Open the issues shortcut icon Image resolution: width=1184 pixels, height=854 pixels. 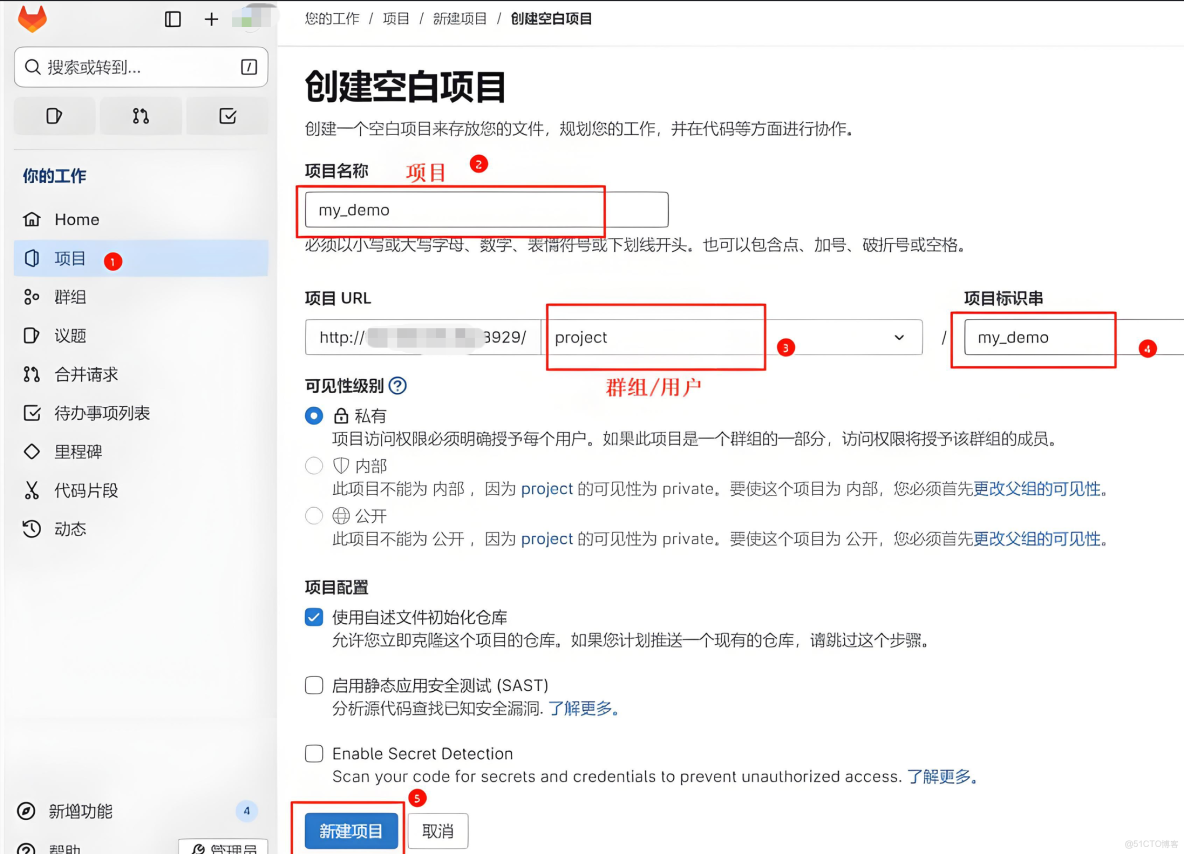pos(54,116)
